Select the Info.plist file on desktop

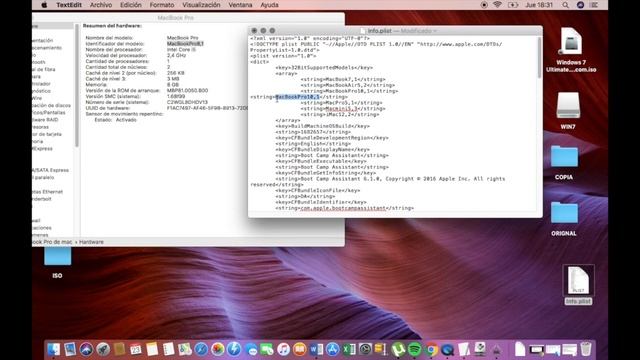578,285
